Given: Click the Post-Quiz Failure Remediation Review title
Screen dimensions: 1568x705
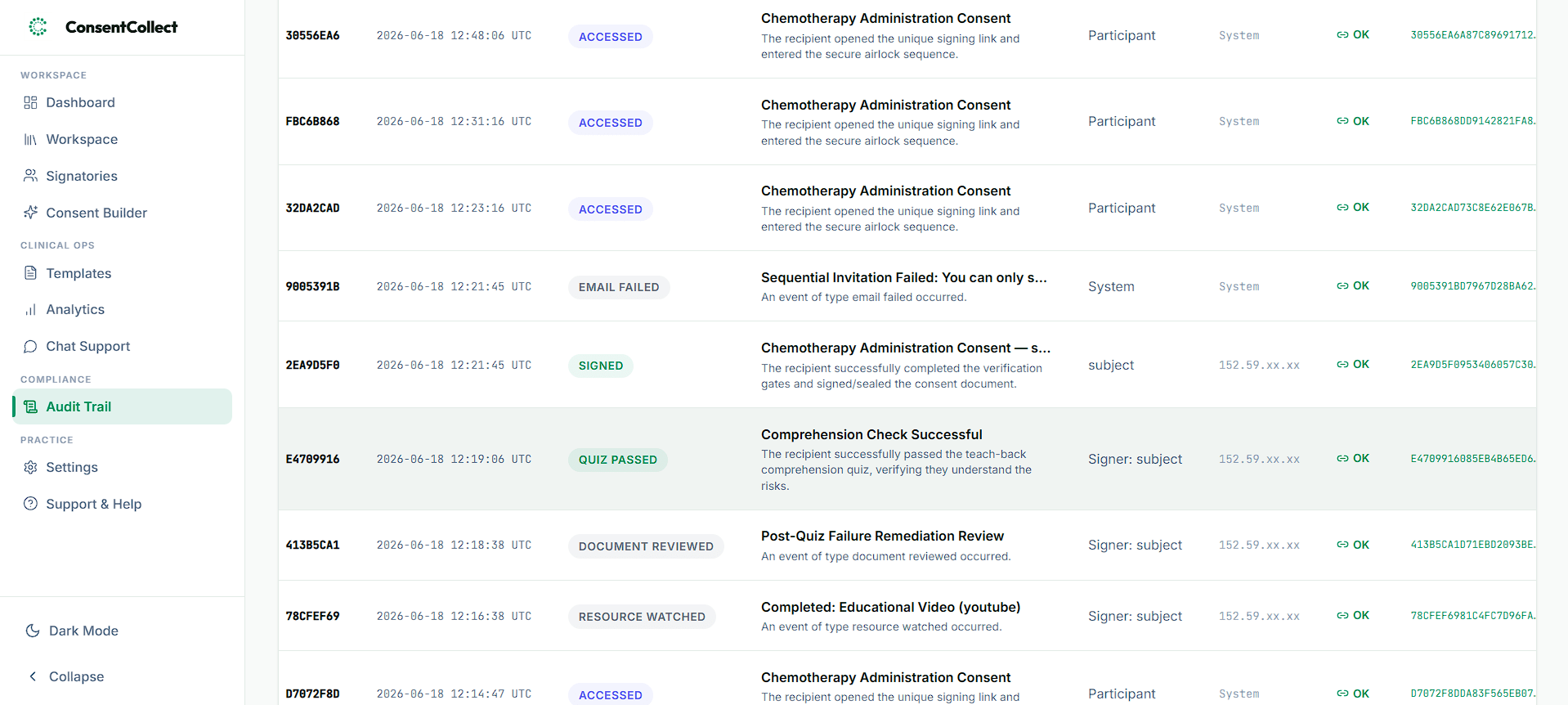Looking at the screenshot, I should click(x=882, y=536).
